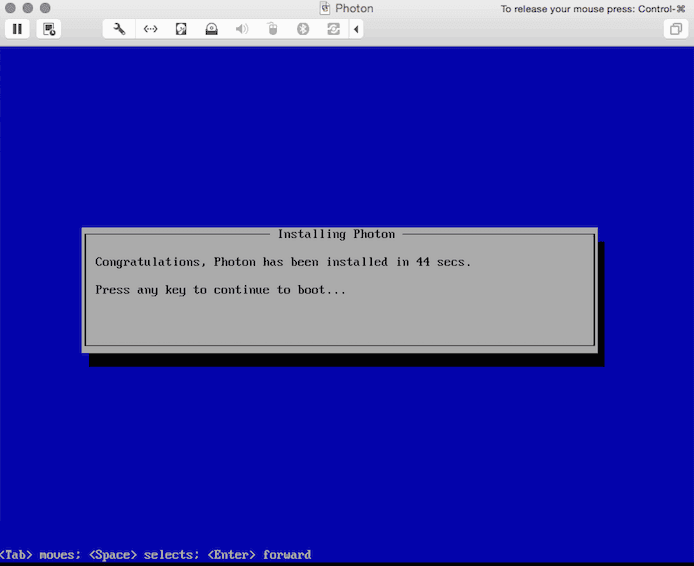The height and width of the screenshot is (566, 694).
Task: Click the 'Installing Photon' dialog title
Action: click(336, 234)
